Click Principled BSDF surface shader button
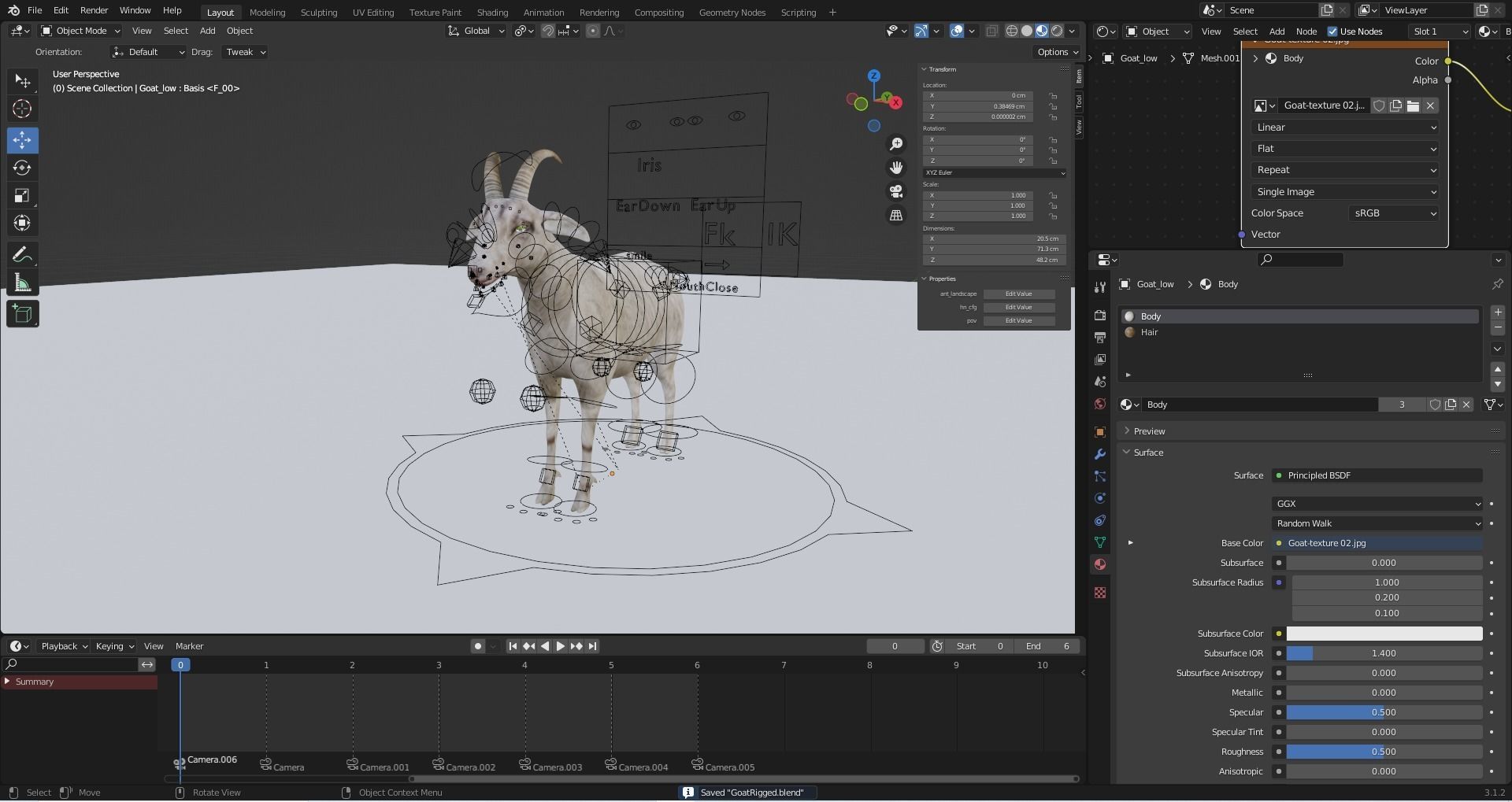Viewport: 1512px width, 802px height. (1377, 475)
